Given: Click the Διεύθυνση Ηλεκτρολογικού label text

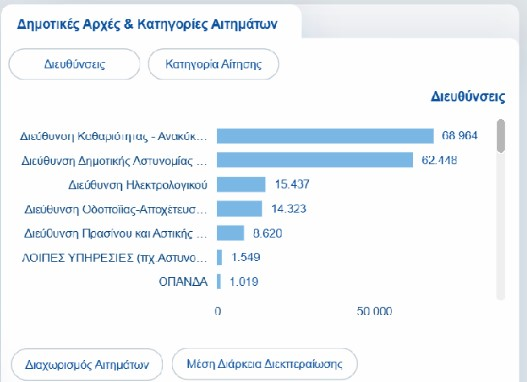Looking at the screenshot, I should tap(138, 185).
